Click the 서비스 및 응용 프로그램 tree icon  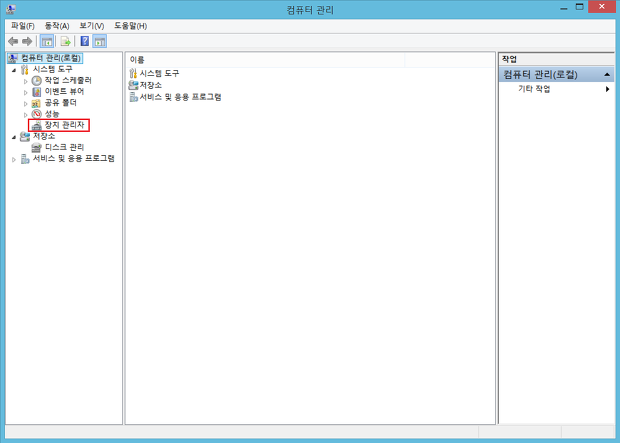tap(25, 159)
